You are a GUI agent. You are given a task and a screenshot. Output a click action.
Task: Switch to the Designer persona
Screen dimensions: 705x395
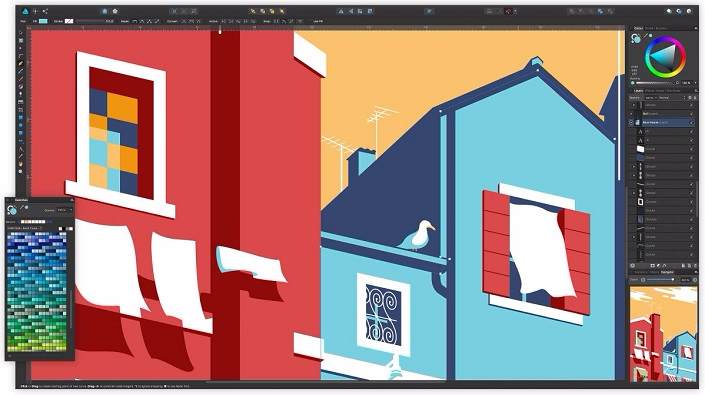[x=26, y=11]
